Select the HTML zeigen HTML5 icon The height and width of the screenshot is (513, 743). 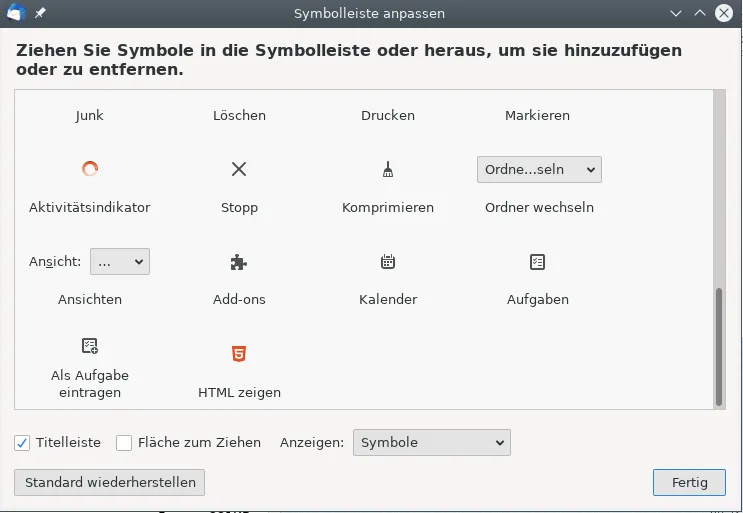click(239, 354)
